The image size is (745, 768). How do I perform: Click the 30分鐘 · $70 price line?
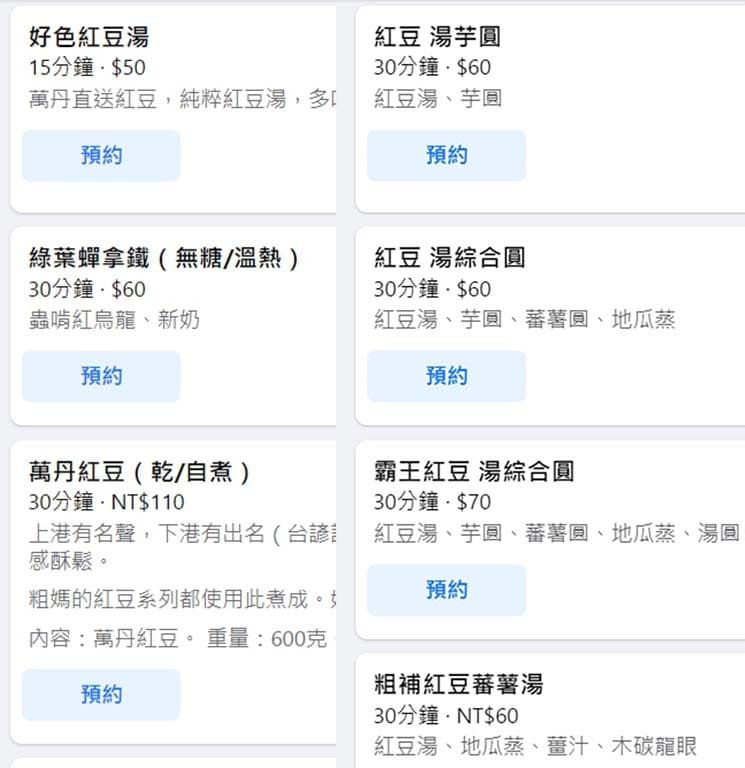433,502
